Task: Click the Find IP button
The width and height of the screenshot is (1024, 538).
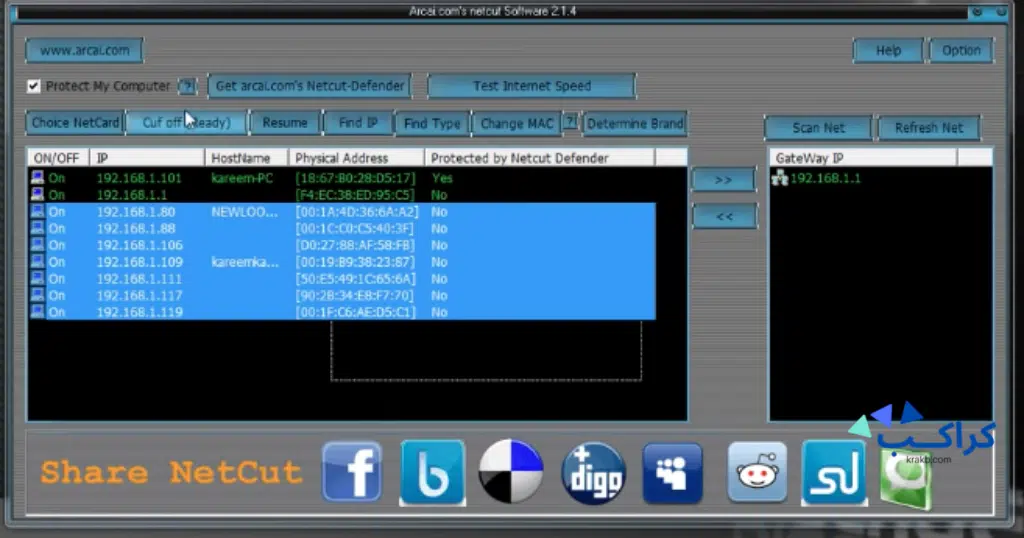Action: pyautogui.click(x=358, y=123)
